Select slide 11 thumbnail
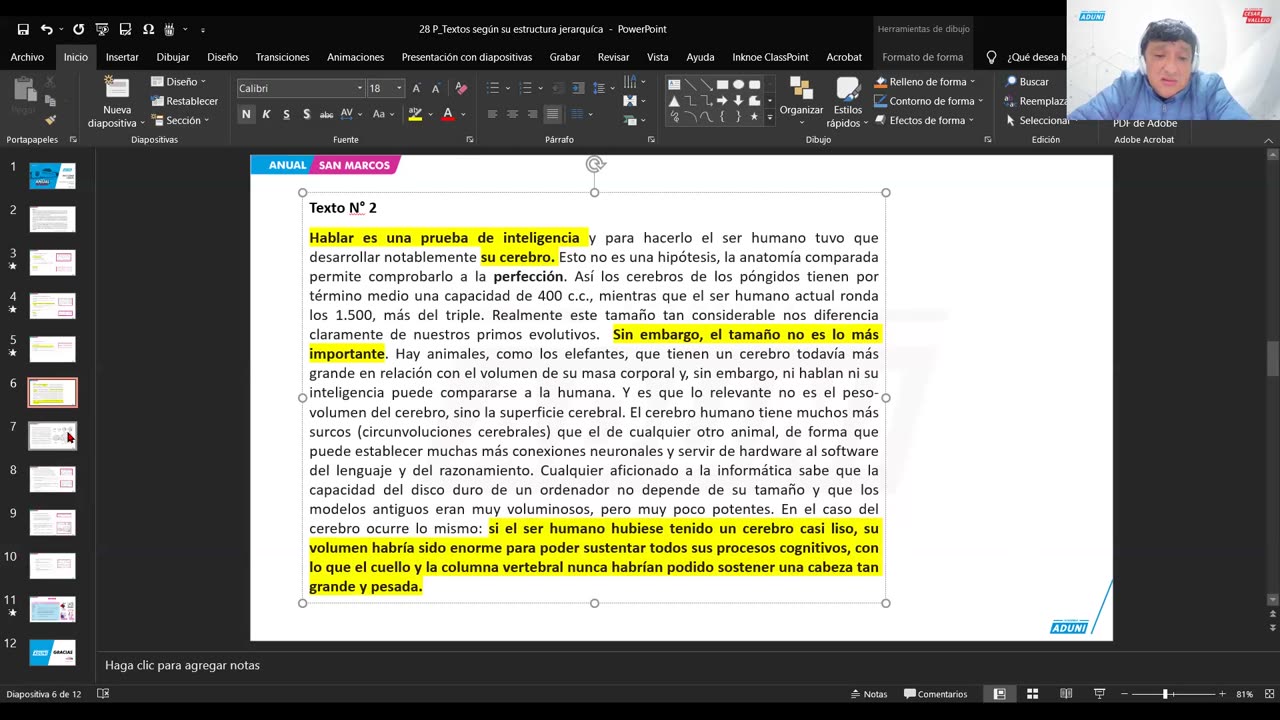Viewport: 1280px width, 720px height. tap(52, 609)
